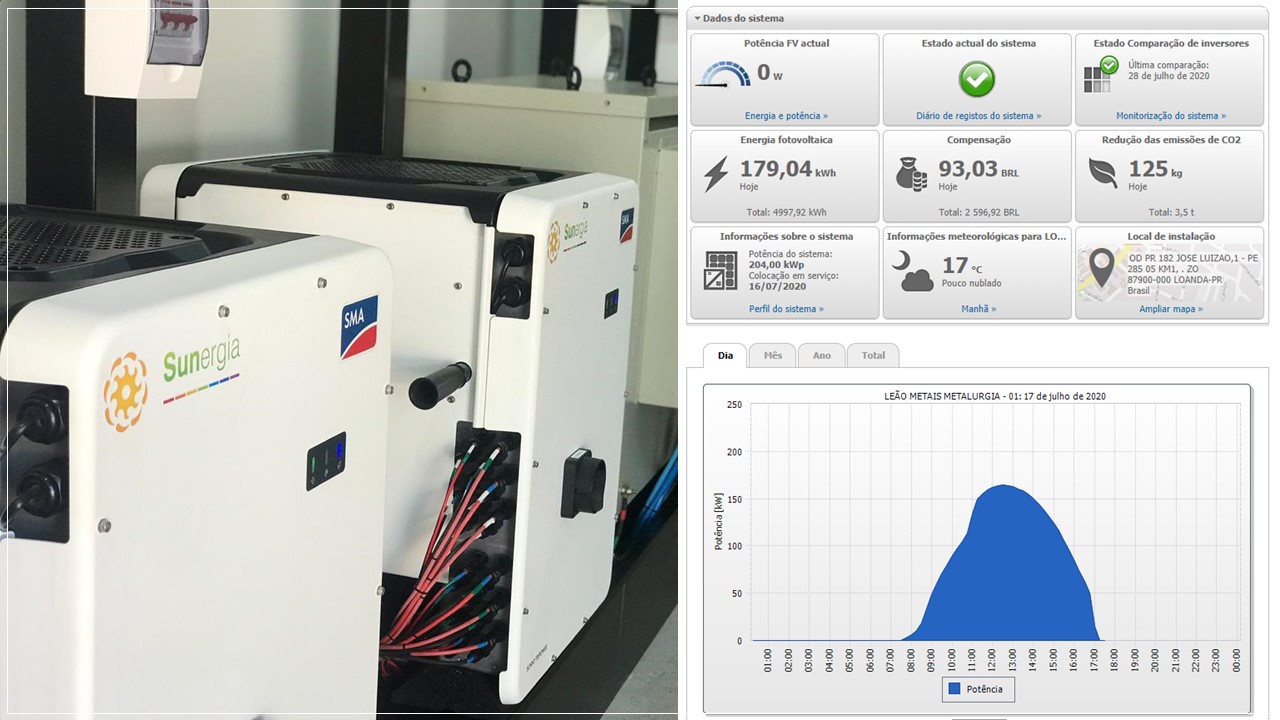Open Diário de registos do sistema link
The width and height of the screenshot is (1280, 720).
tap(978, 116)
